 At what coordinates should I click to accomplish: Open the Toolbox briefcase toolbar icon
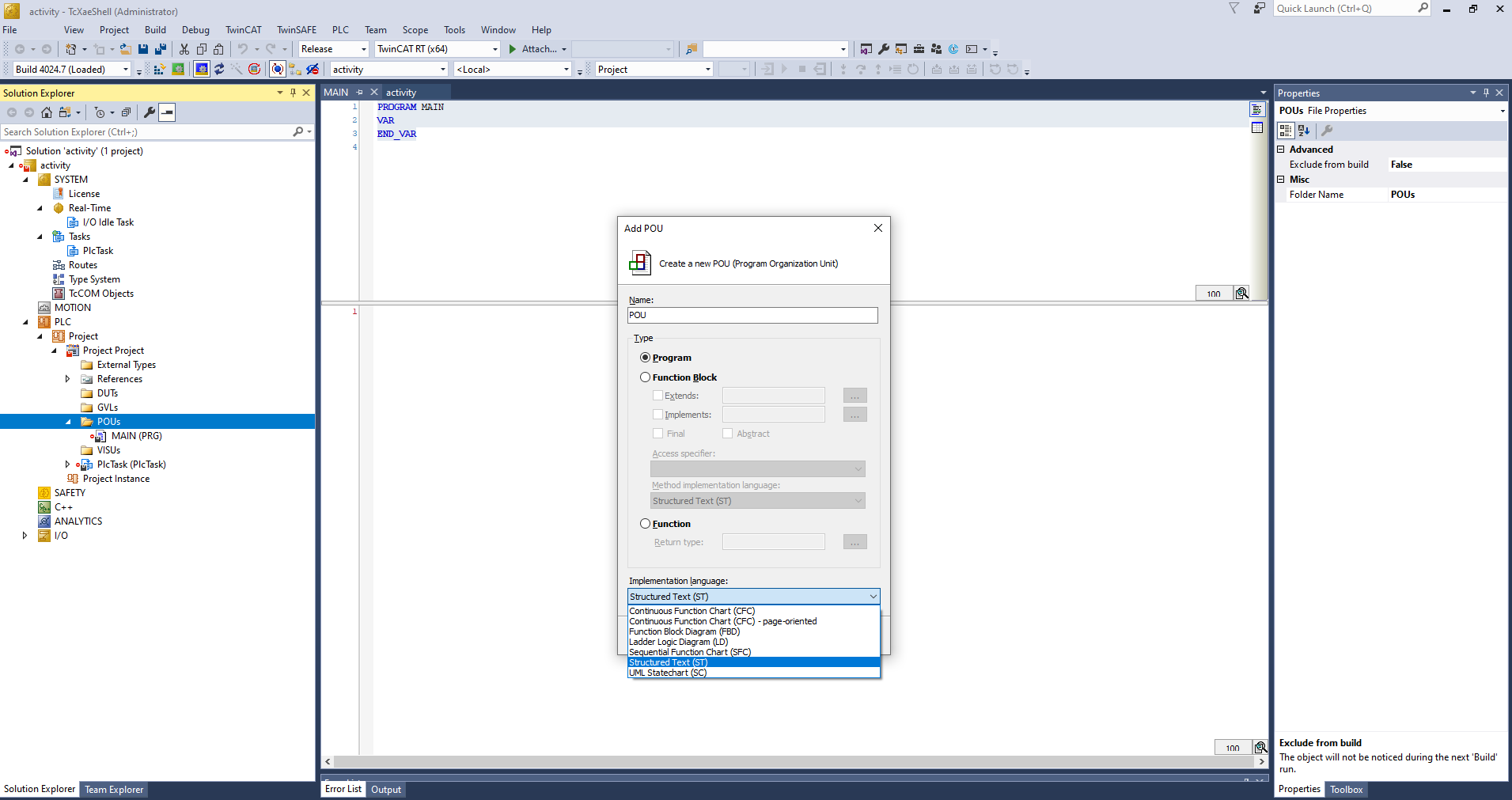click(919, 49)
